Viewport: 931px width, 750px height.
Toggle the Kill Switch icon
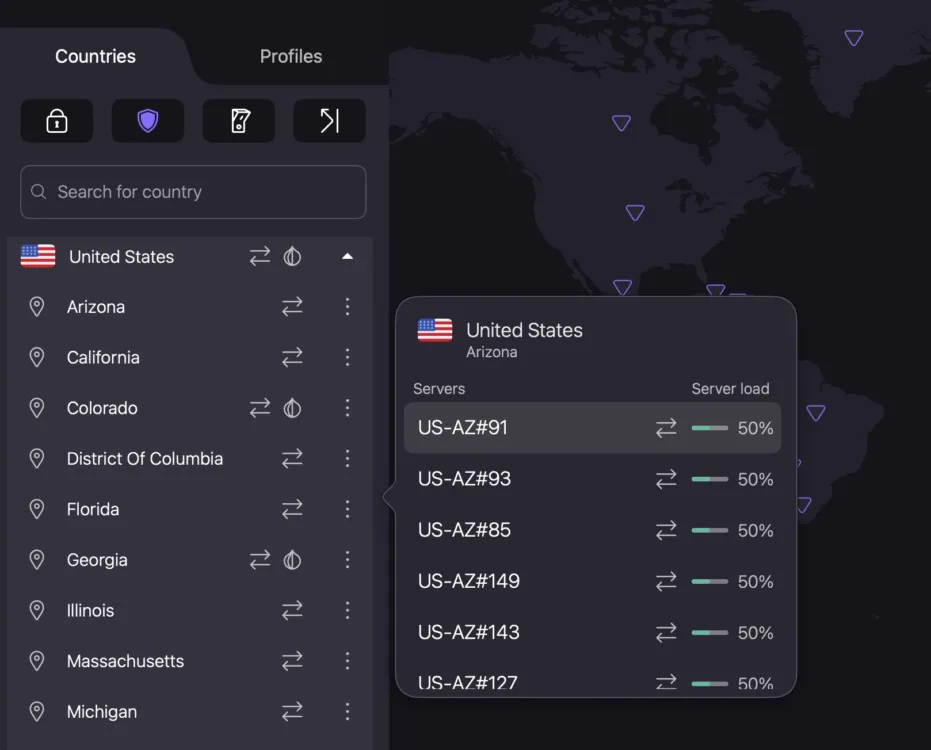coord(239,121)
